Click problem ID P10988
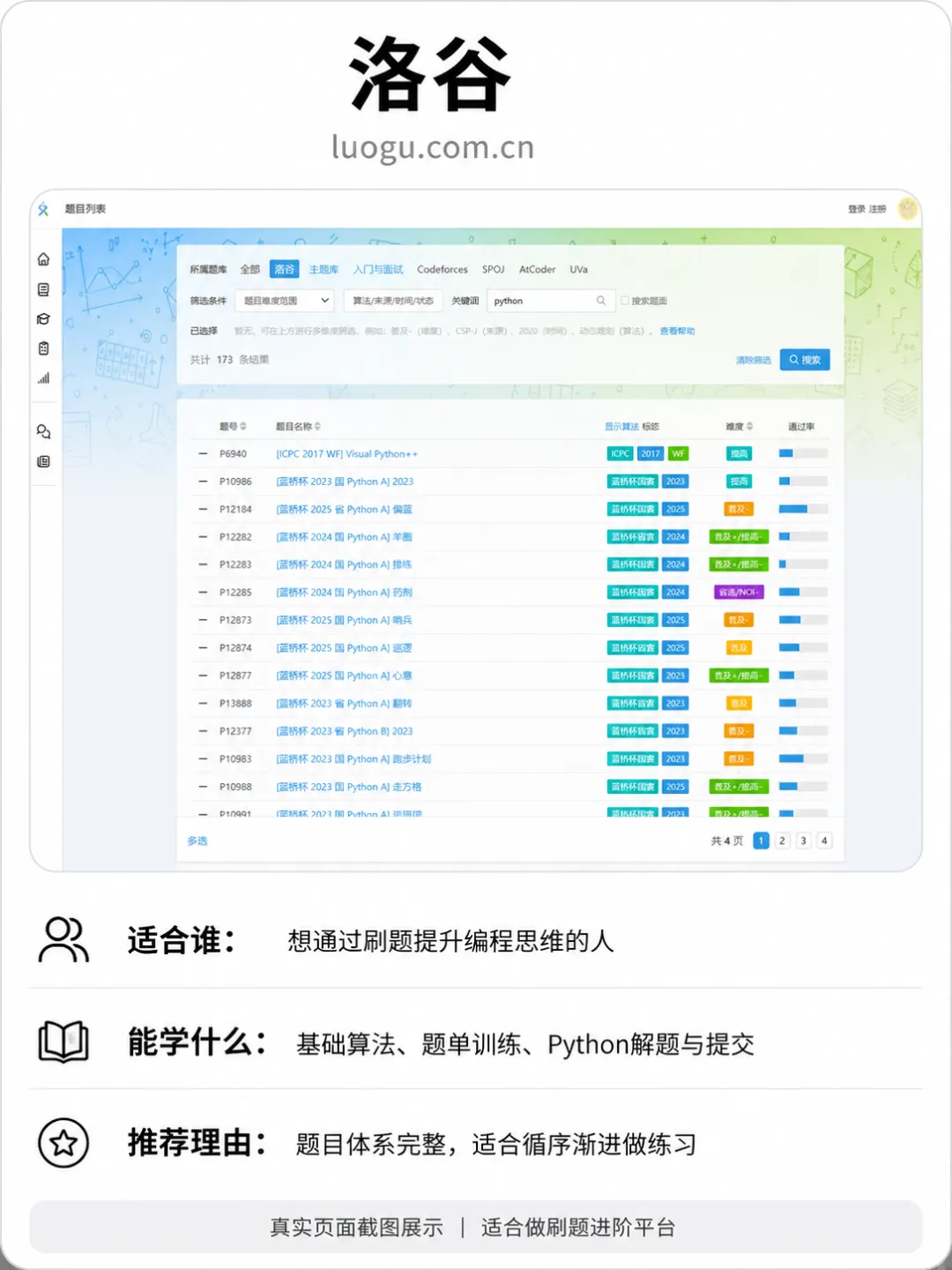Viewport: 952px width, 1270px height. [x=235, y=787]
